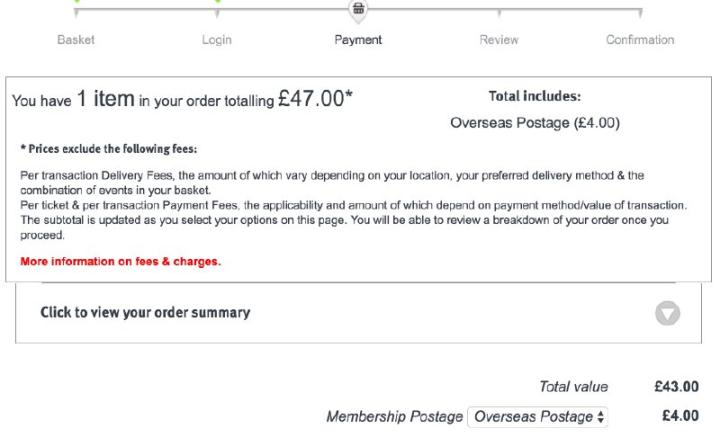
Task: Click the basket icon on the progress bar
Action: (x=358, y=9)
